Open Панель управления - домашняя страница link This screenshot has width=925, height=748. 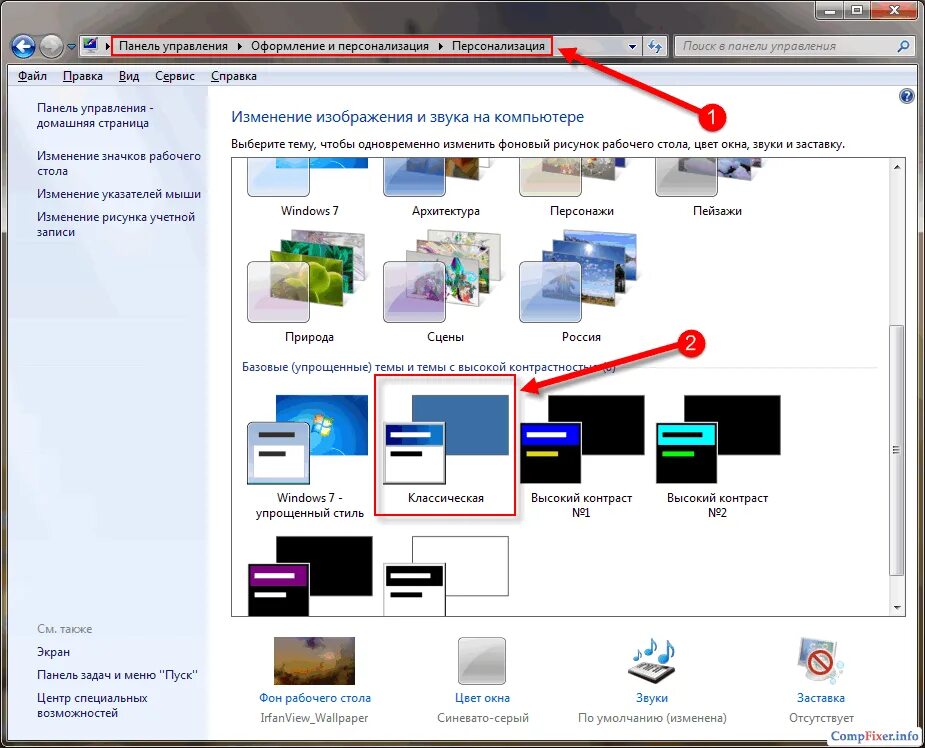pos(95,116)
